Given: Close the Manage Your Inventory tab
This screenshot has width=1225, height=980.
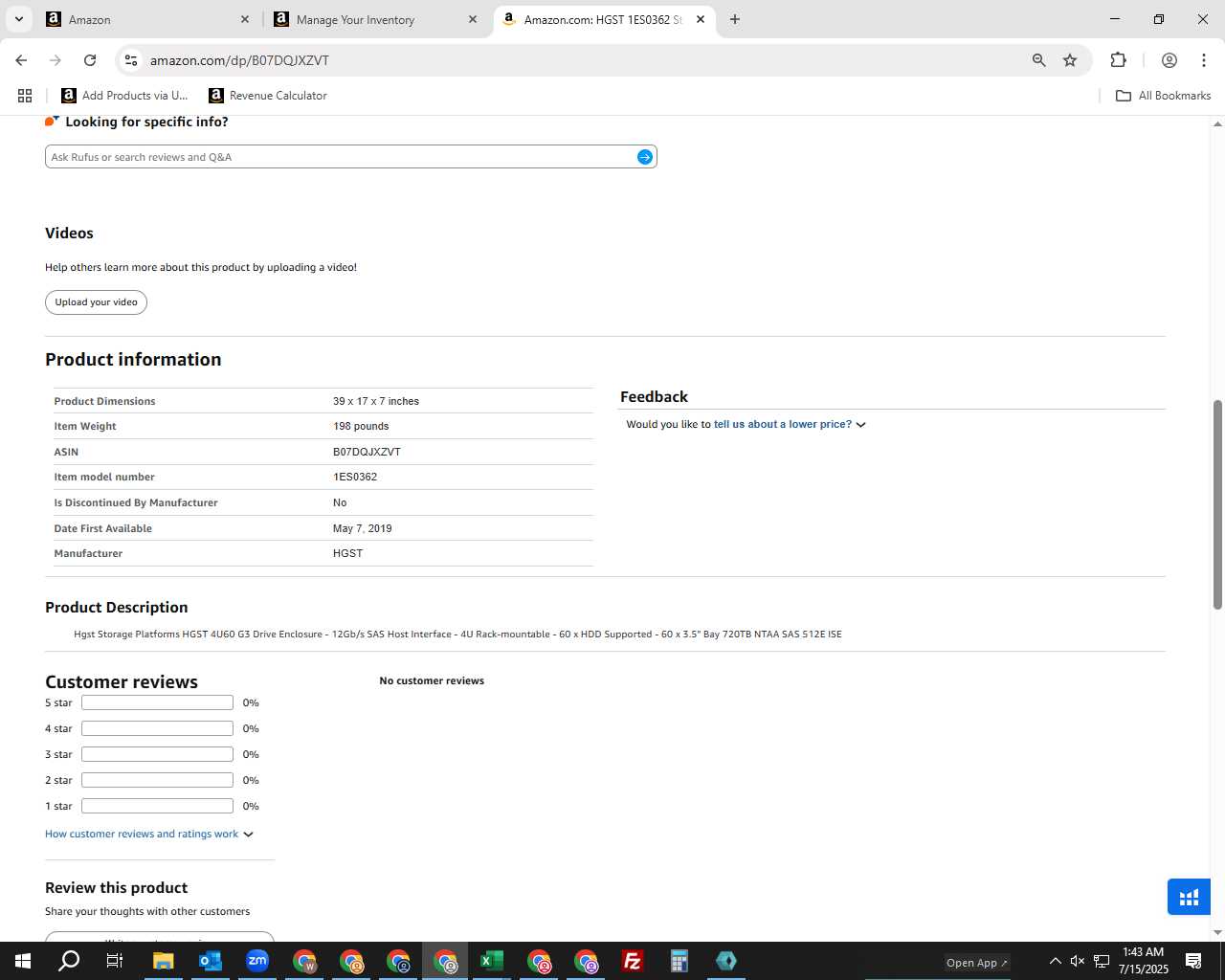Looking at the screenshot, I should coord(473,19).
